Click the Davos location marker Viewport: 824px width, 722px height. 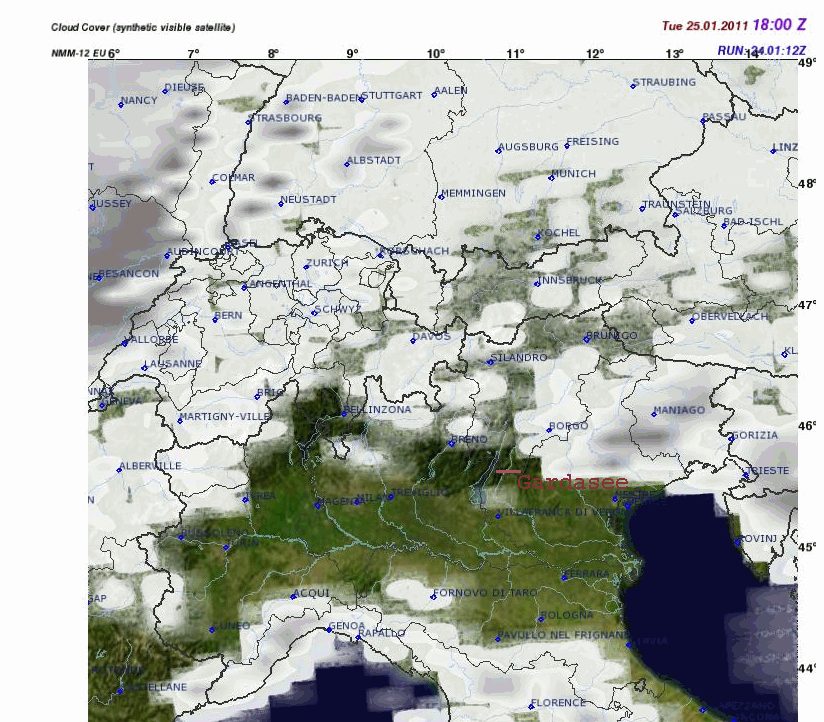[411, 341]
